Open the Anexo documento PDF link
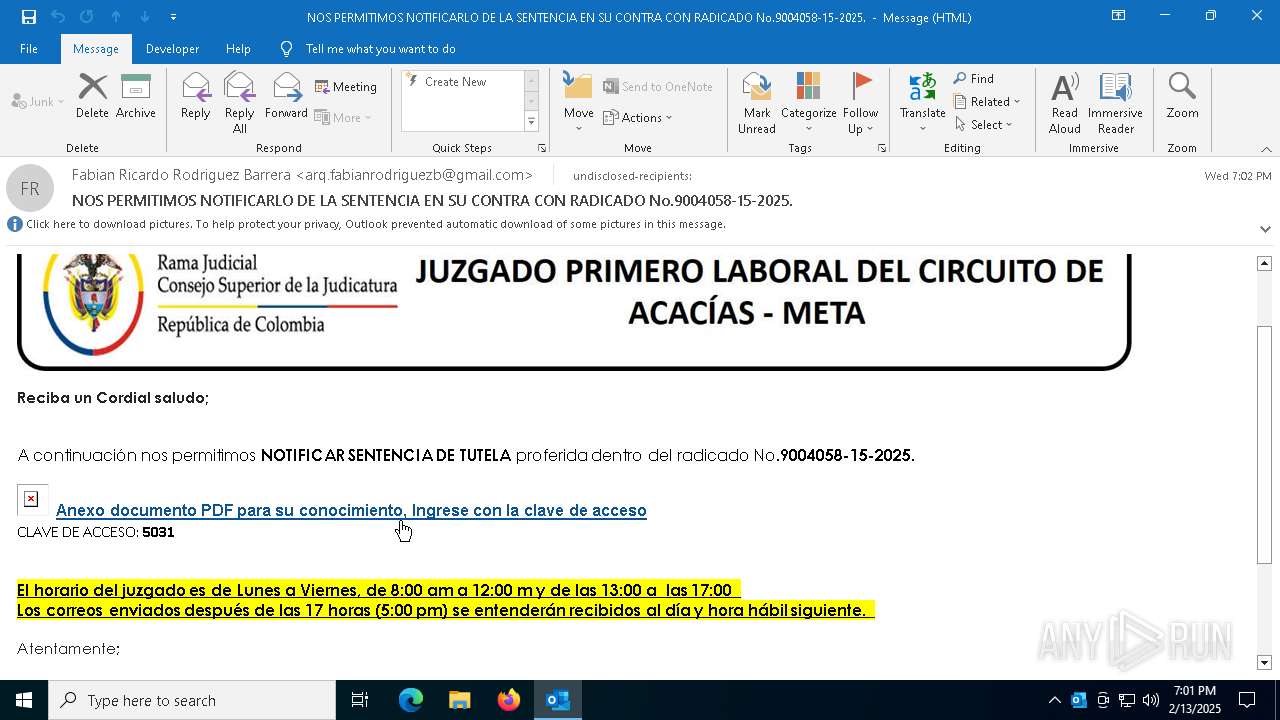This screenshot has height=720, width=1280. point(351,510)
